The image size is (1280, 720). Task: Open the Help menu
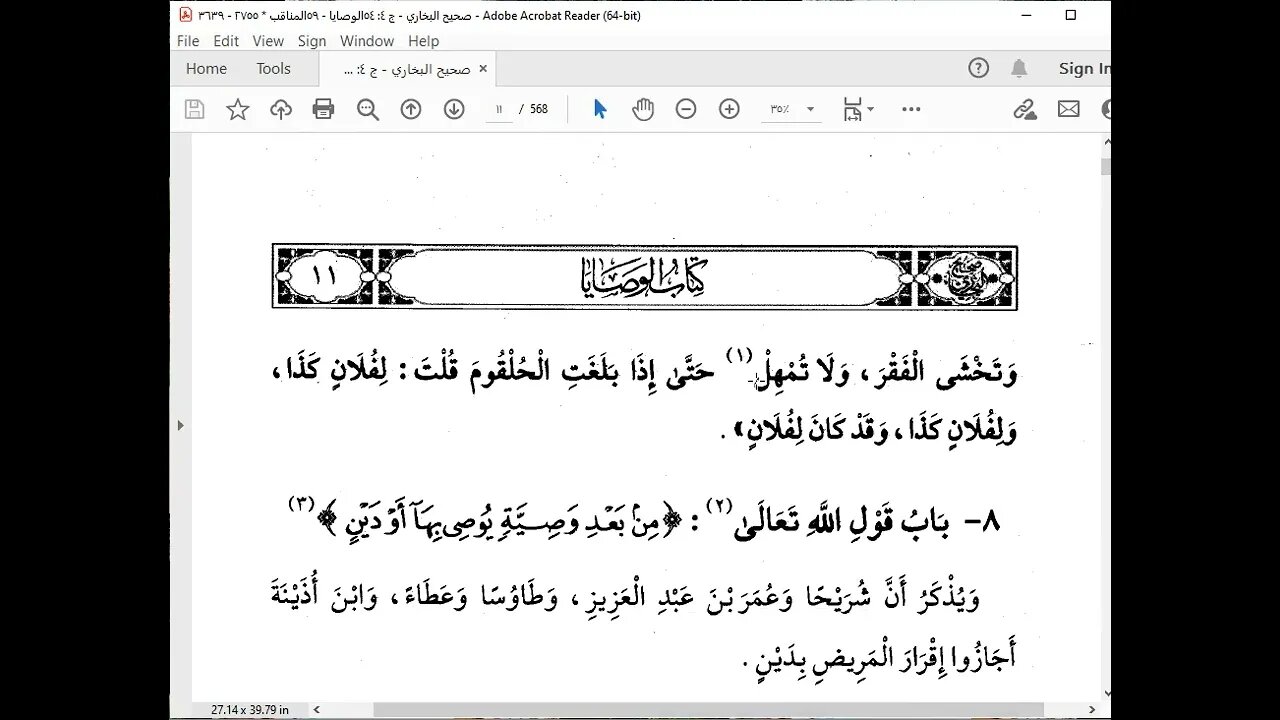(423, 41)
